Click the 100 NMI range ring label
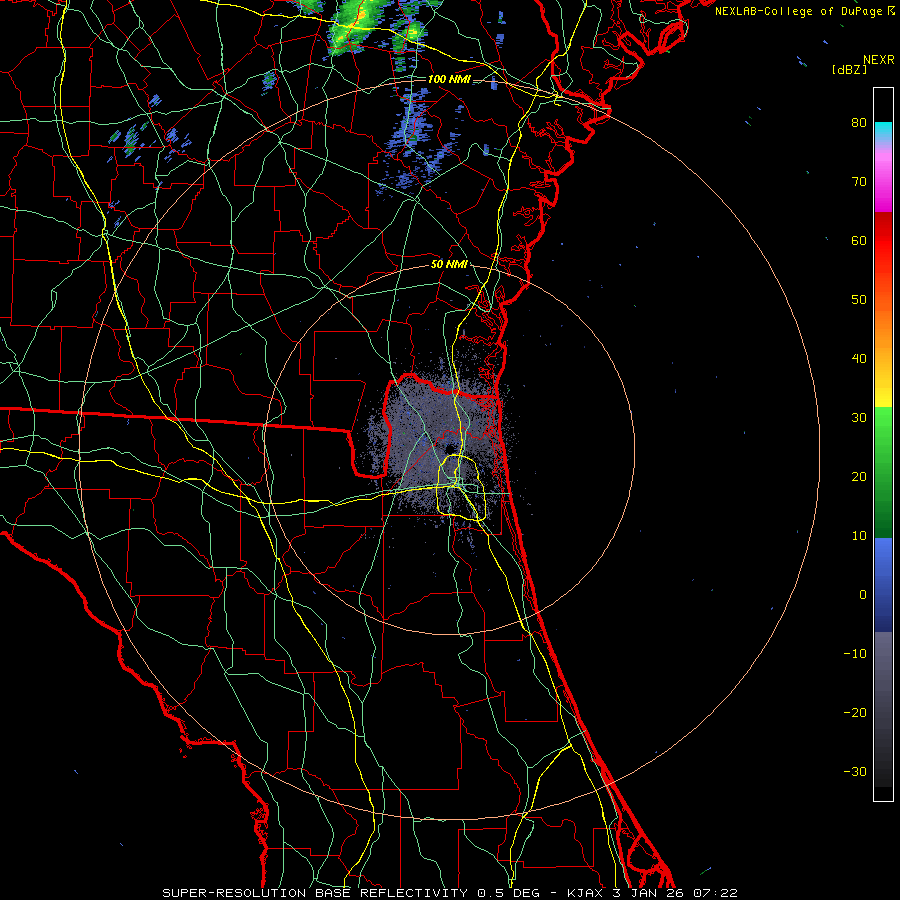900x900 pixels. pyautogui.click(x=449, y=79)
